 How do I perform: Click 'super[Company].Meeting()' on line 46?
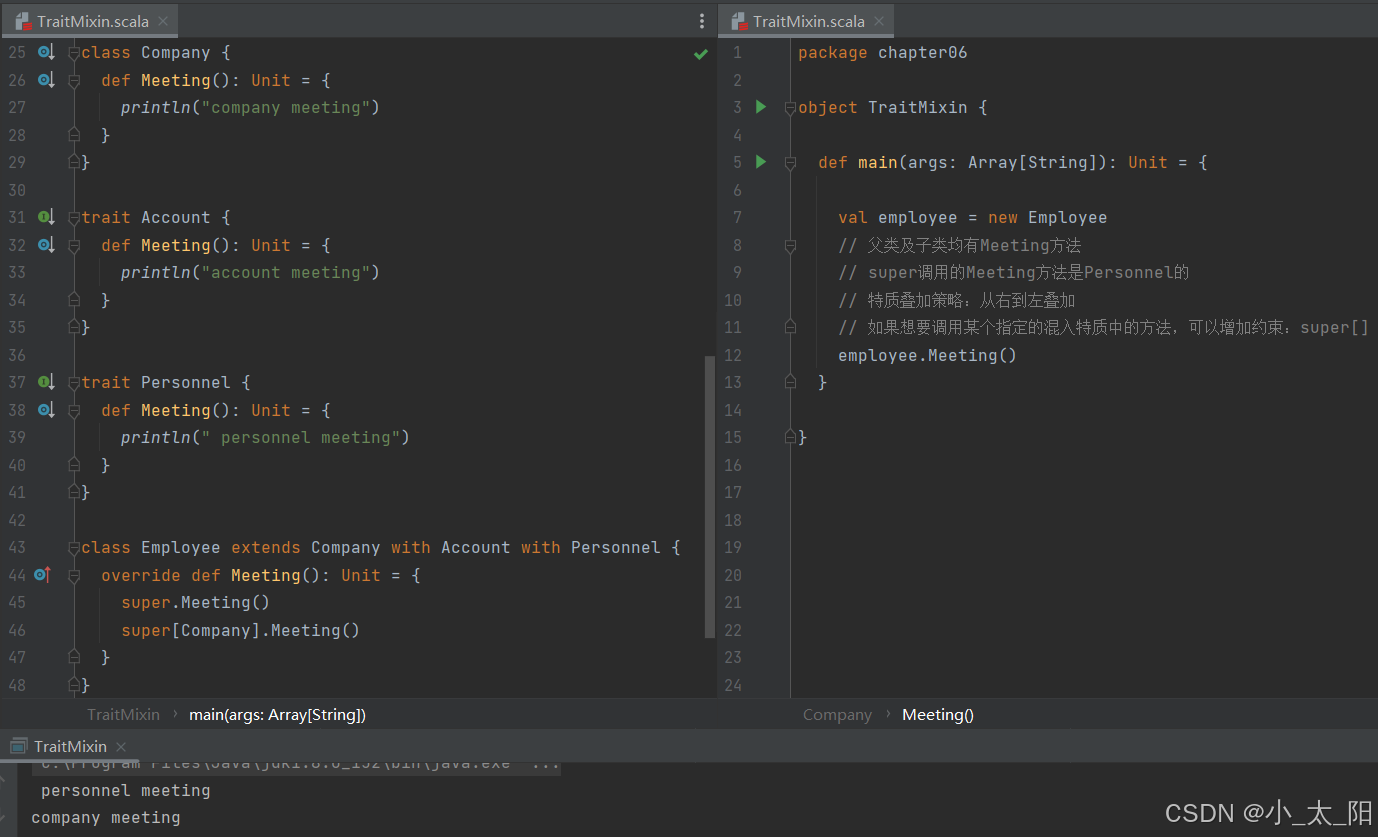(x=240, y=630)
